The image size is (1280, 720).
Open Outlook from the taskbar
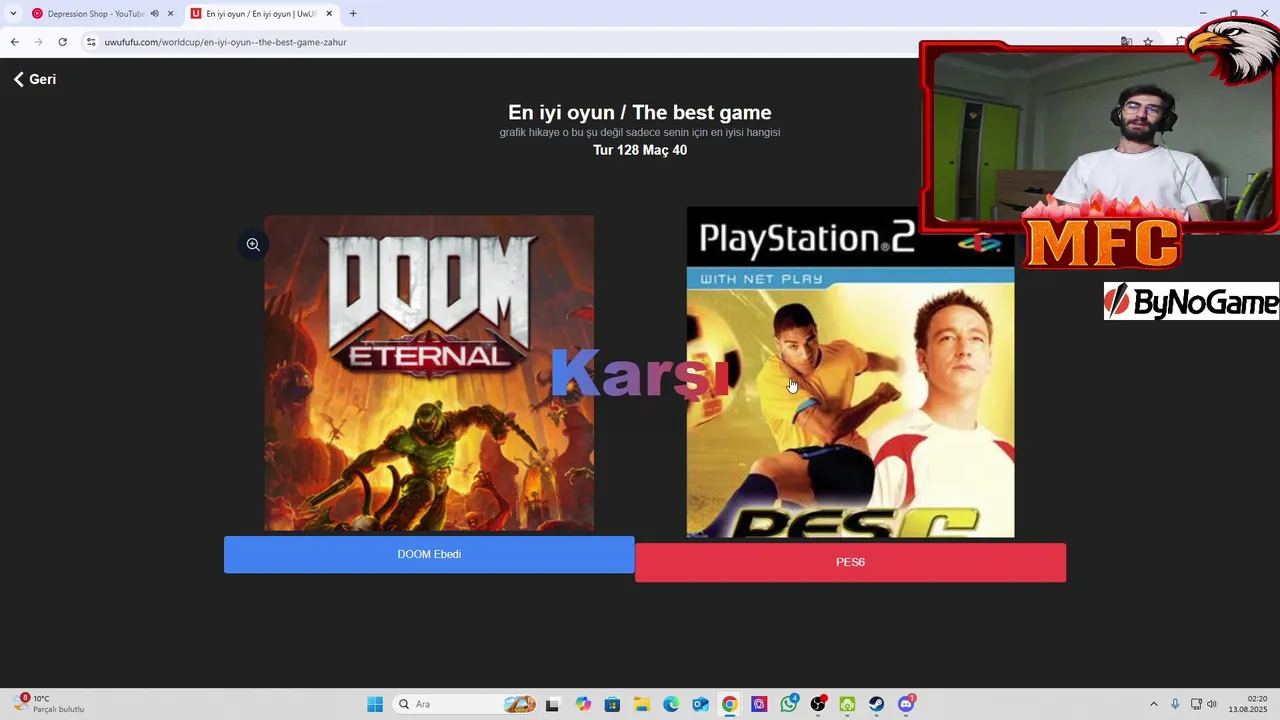pyautogui.click(x=701, y=704)
